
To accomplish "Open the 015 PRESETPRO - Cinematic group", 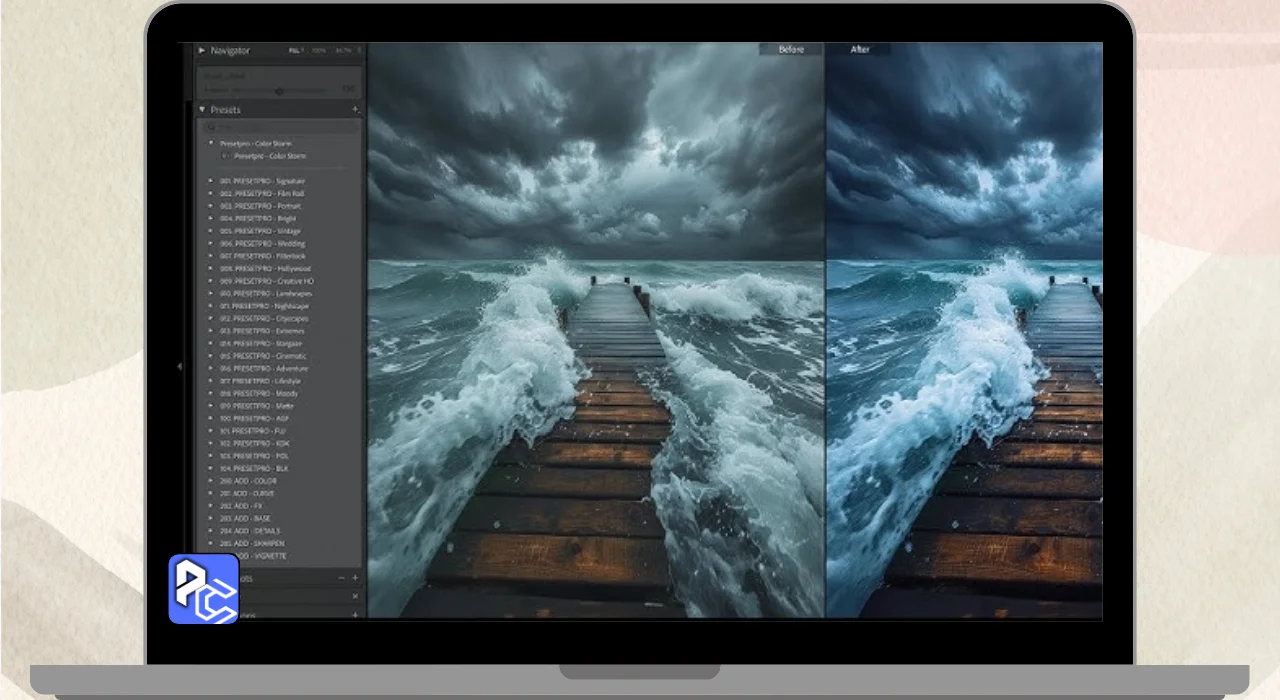I will coord(264,356).
